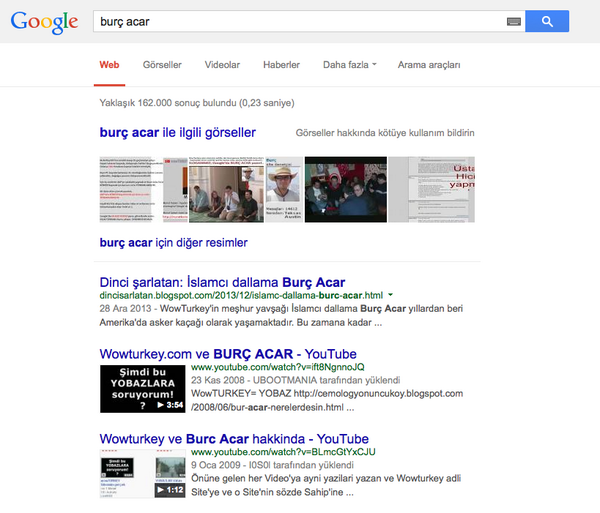
Task: Click the www.youtube.com/watch?v=ift8NgnnoJQ URL
Action: 278,367
